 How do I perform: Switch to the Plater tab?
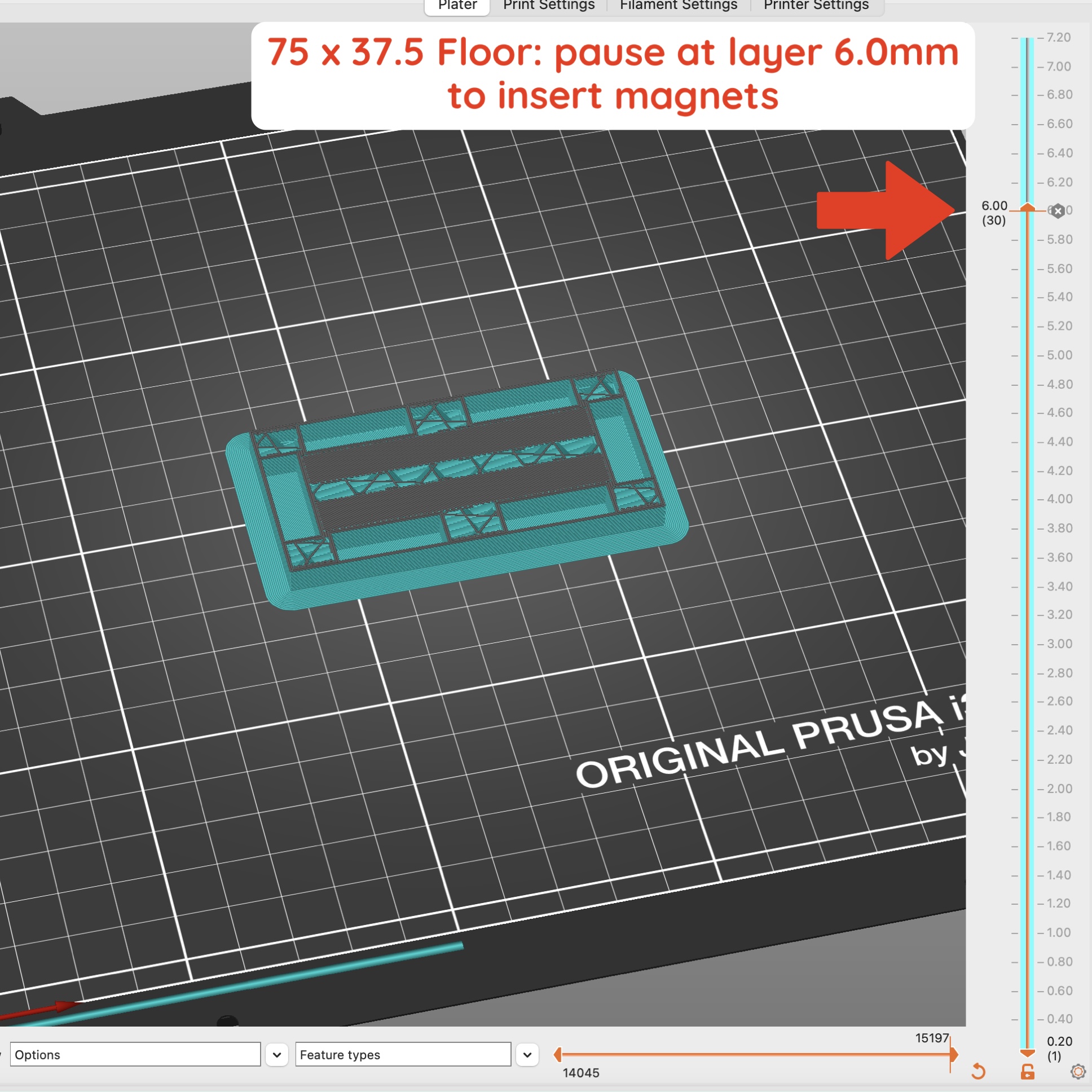(x=457, y=6)
